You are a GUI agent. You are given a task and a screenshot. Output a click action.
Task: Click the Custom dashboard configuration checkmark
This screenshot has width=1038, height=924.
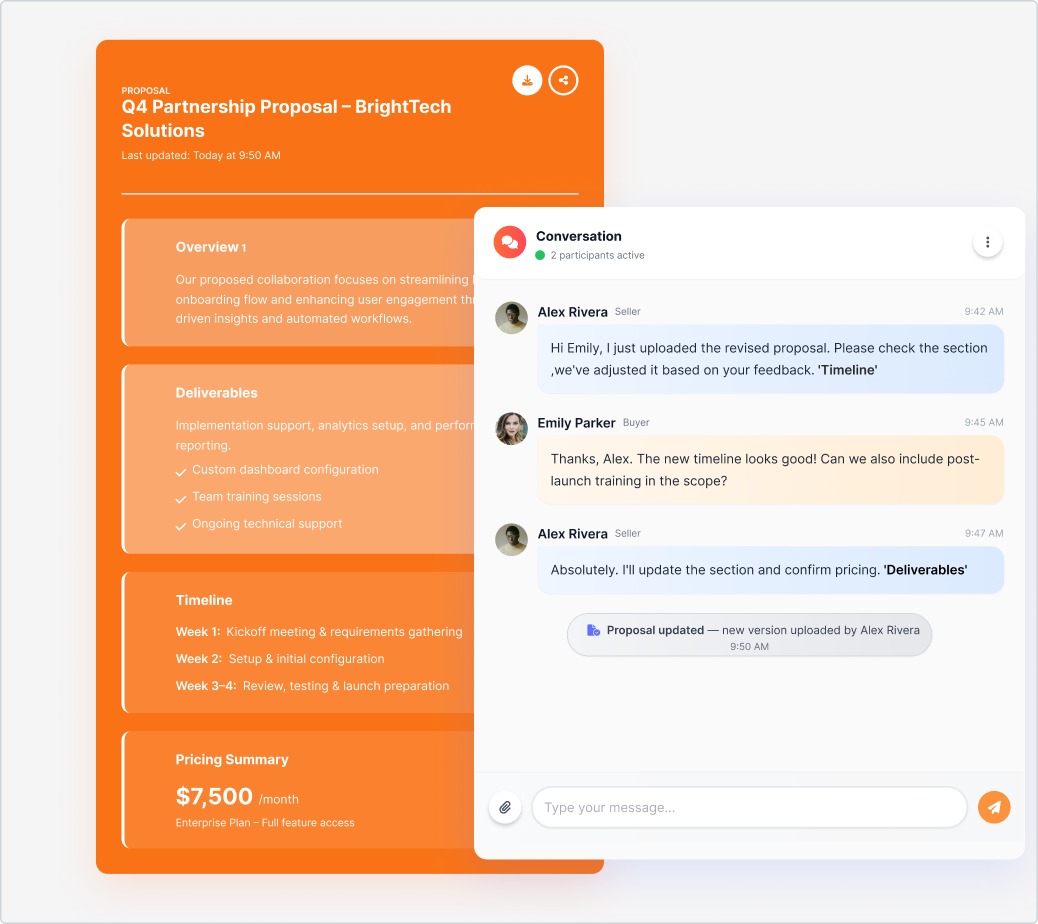coord(181,472)
